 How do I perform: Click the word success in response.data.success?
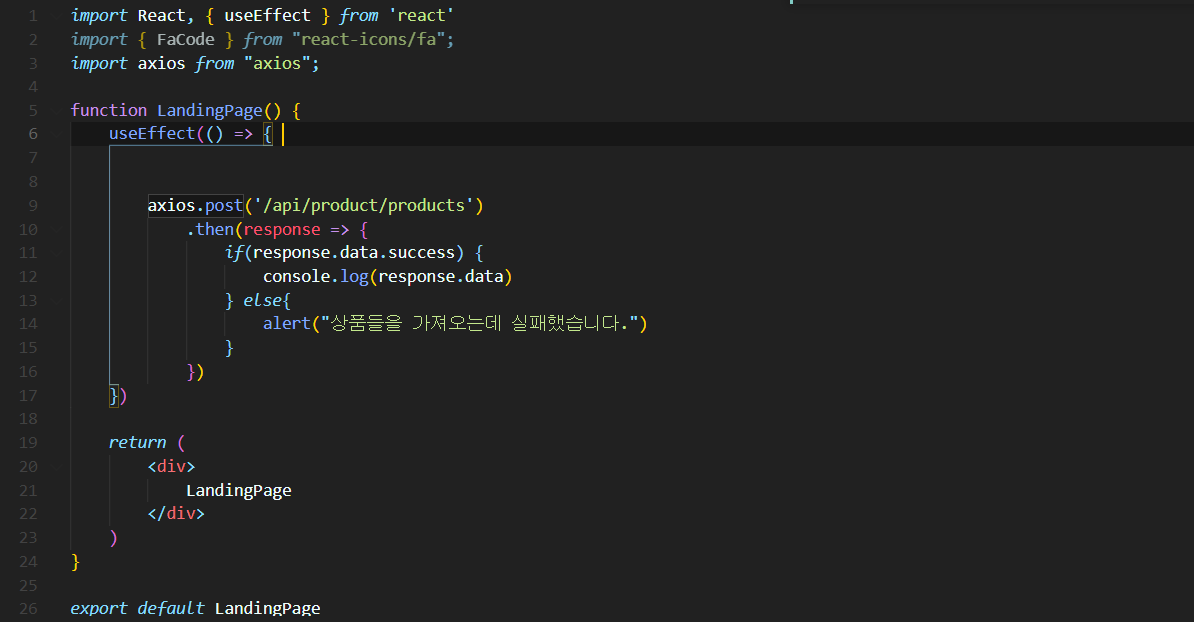tap(421, 253)
